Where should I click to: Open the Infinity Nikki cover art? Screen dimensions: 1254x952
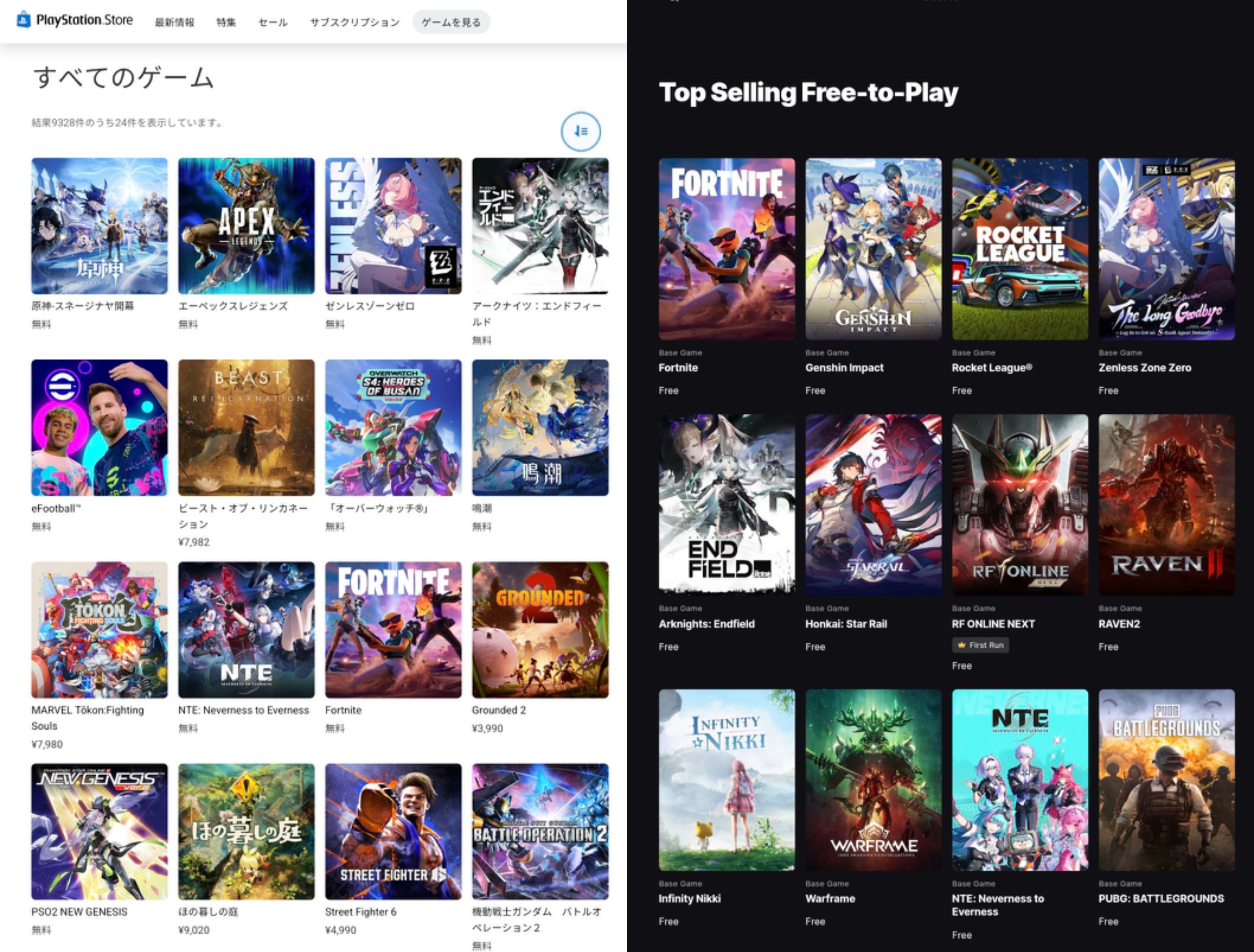(x=727, y=780)
